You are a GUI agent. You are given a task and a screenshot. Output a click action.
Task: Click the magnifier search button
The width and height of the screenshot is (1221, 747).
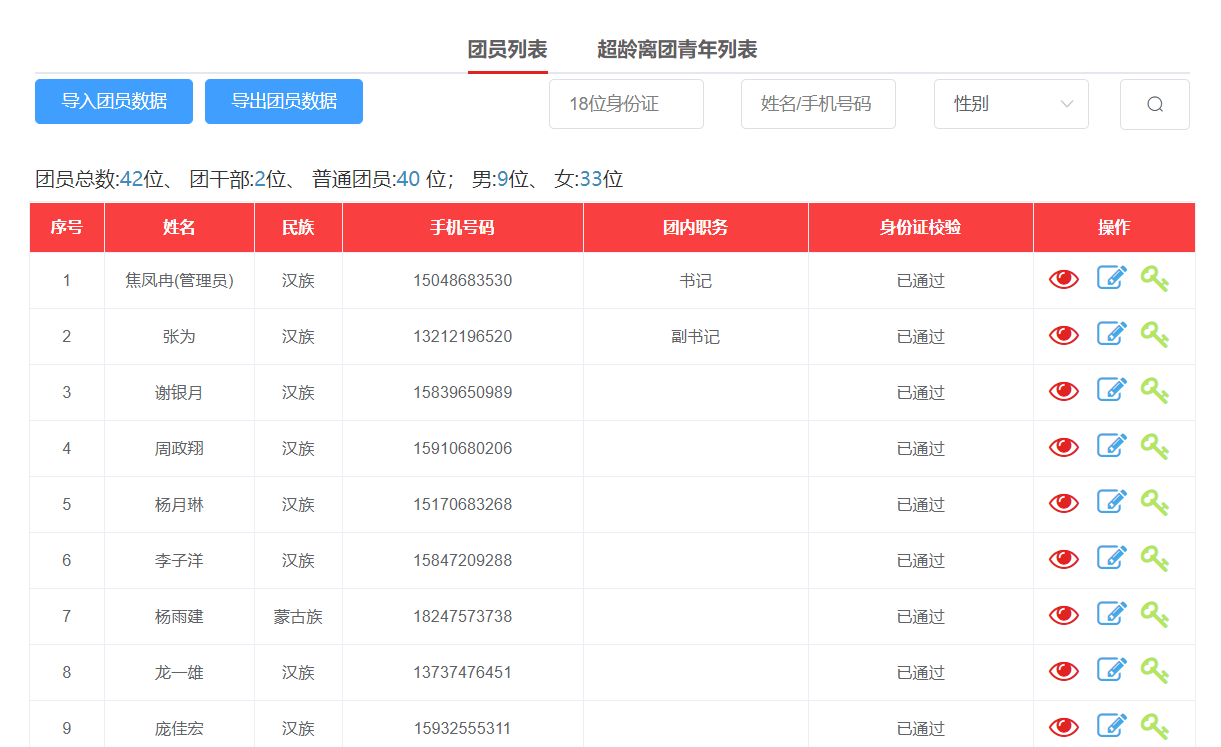(1154, 104)
